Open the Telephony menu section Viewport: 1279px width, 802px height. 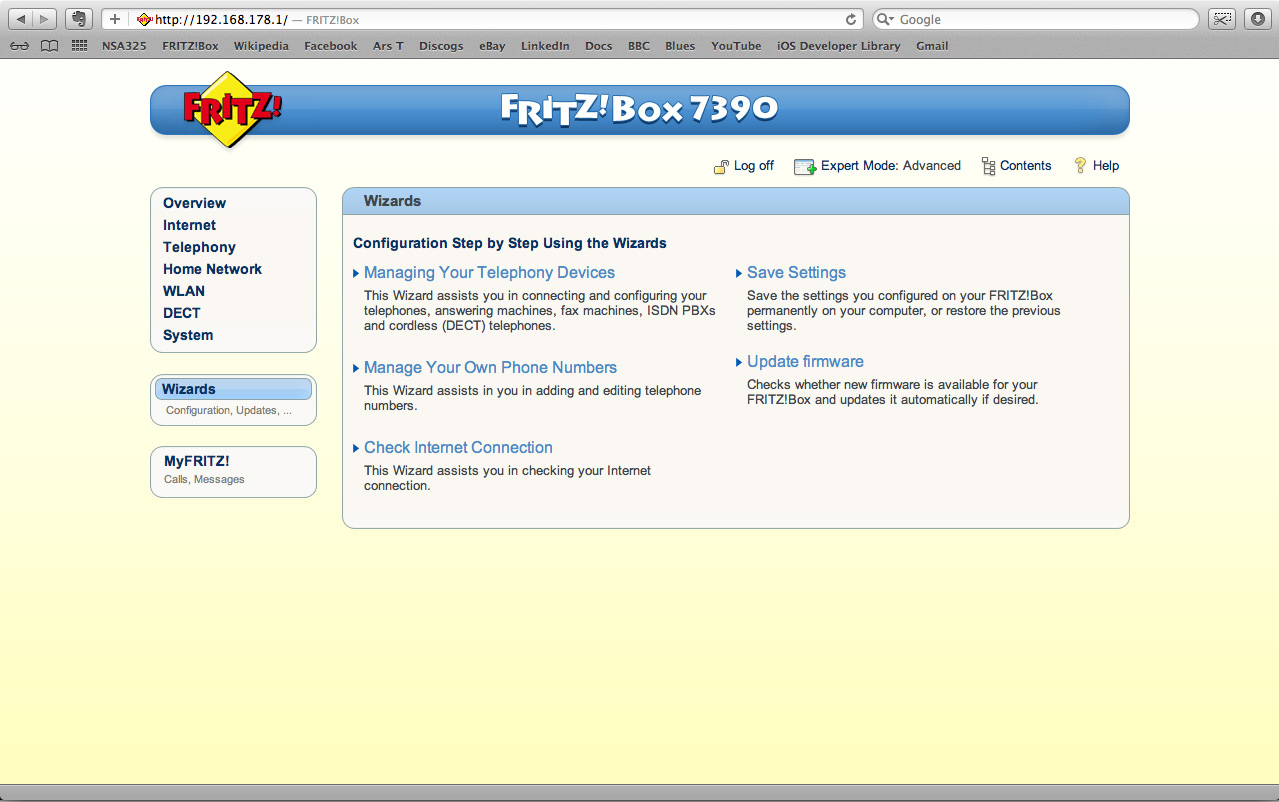click(x=199, y=247)
